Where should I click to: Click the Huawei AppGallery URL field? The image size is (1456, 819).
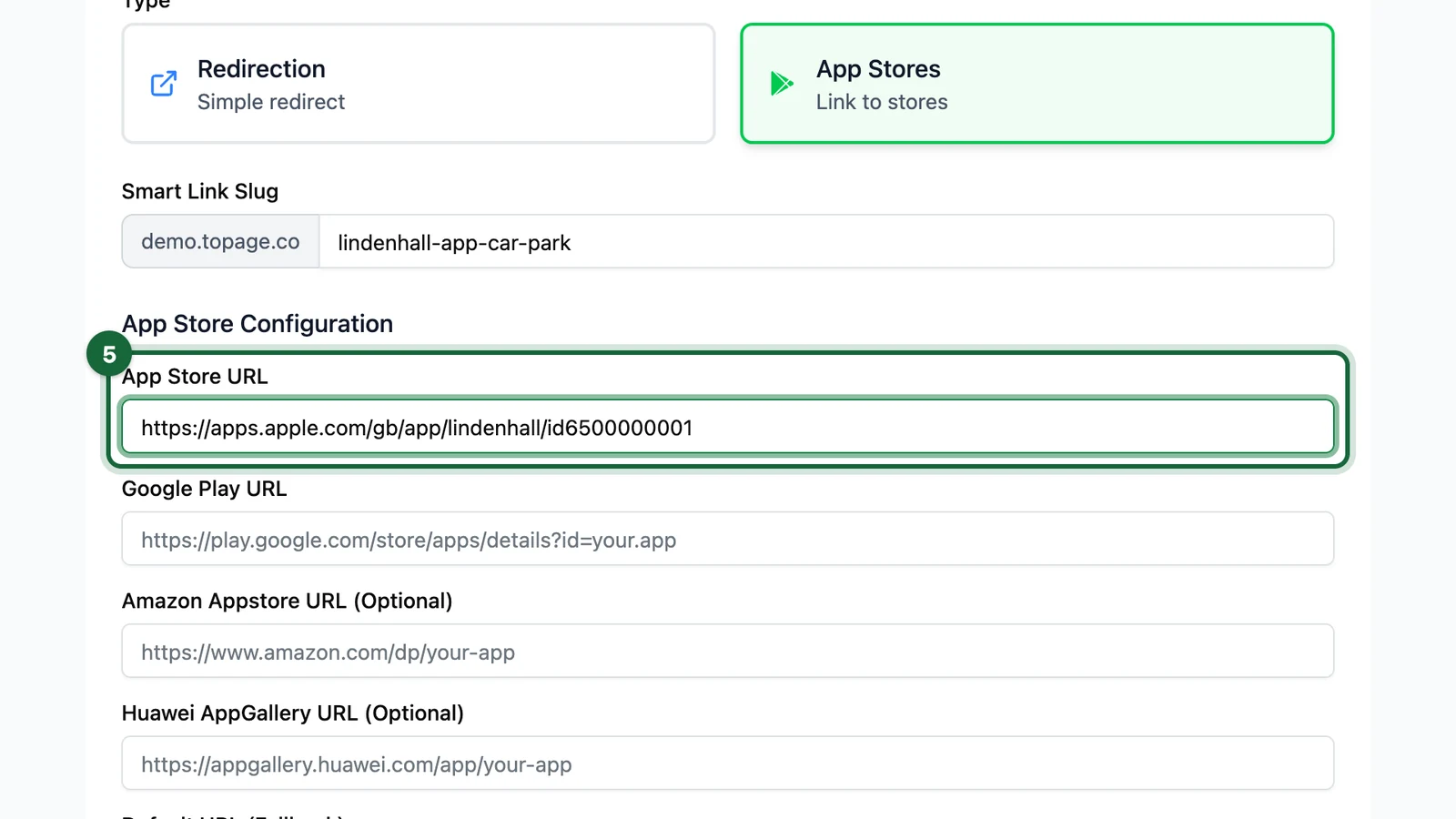point(728,763)
